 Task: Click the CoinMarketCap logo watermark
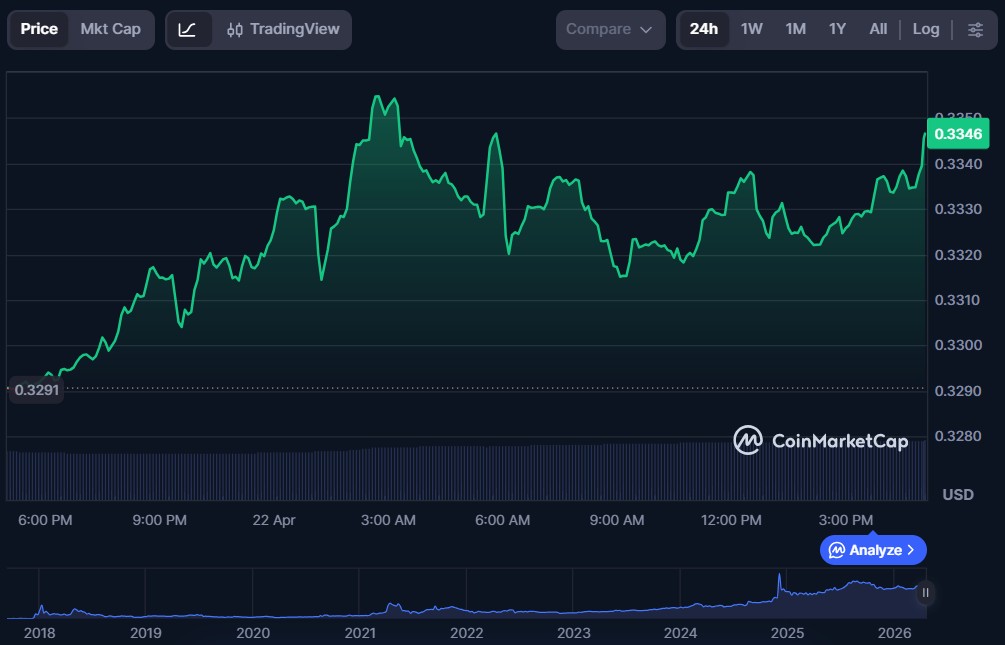click(821, 440)
